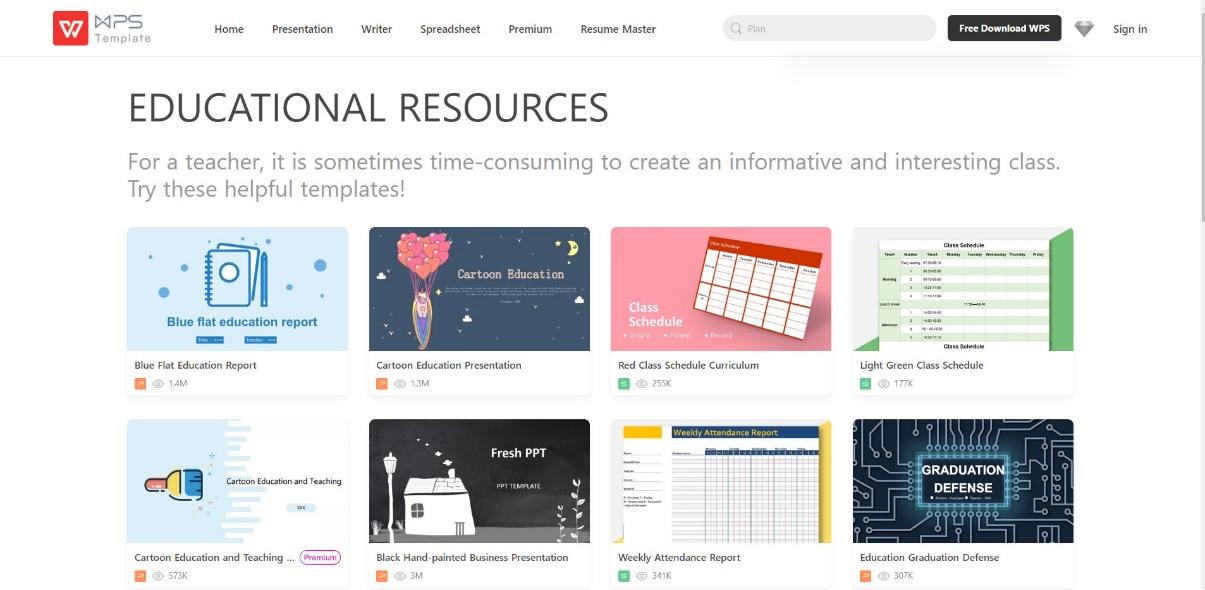
Task: Click the Free Download WPS button
Action: point(1004,27)
